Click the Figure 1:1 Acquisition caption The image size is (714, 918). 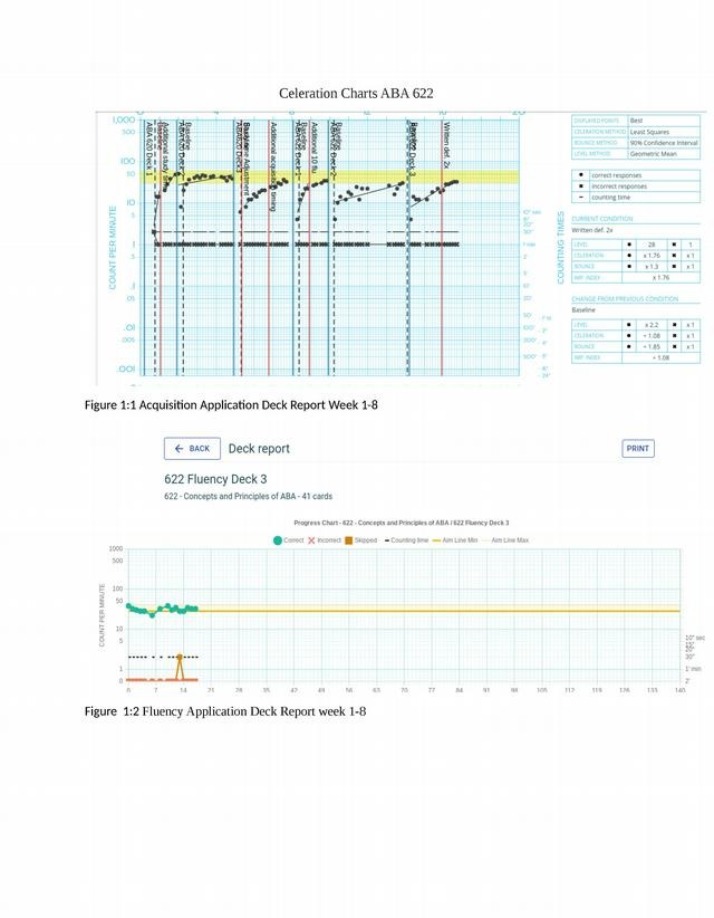(x=231, y=405)
